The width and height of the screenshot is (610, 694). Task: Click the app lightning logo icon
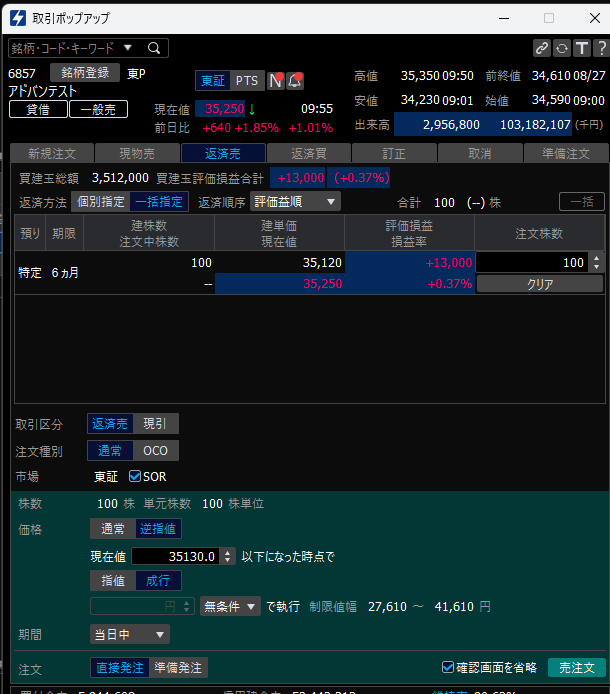[18, 18]
